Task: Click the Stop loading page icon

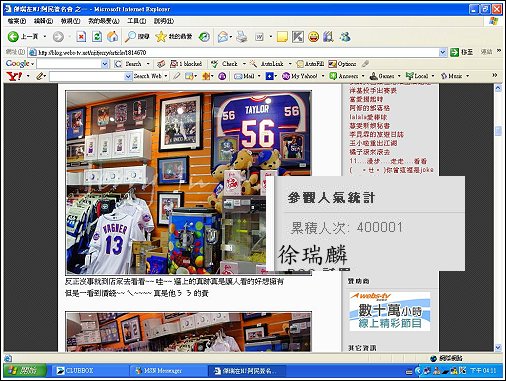Action: click(x=81, y=37)
